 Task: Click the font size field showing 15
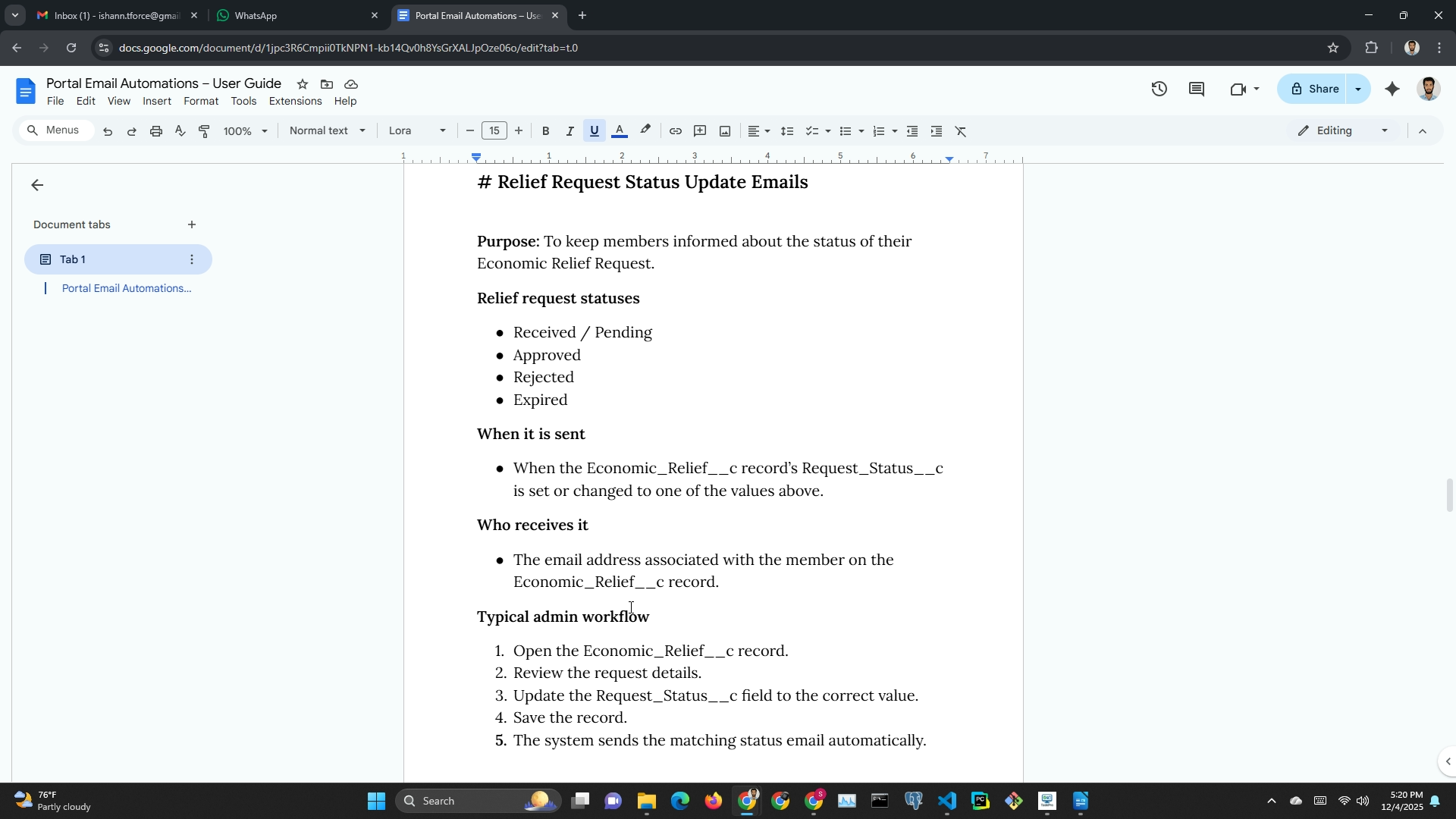point(494,131)
